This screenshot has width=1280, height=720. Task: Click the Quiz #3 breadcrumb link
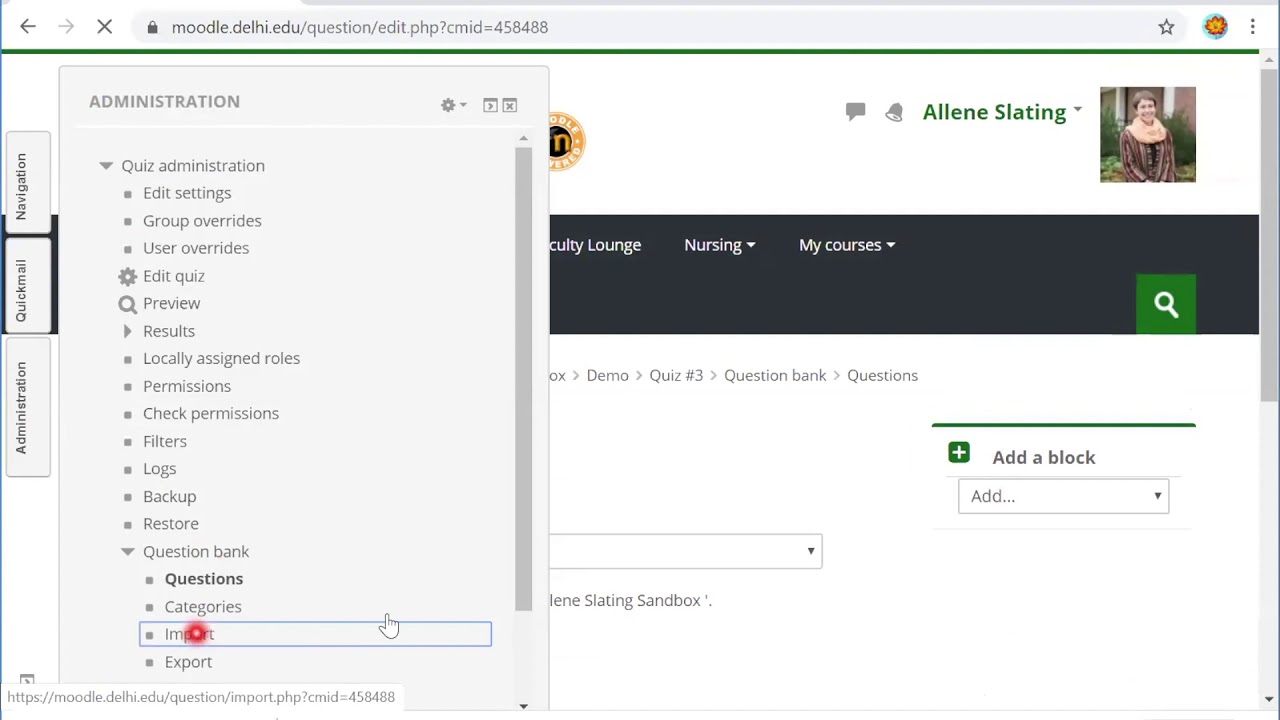pyautogui.click(x=676, y=375)
